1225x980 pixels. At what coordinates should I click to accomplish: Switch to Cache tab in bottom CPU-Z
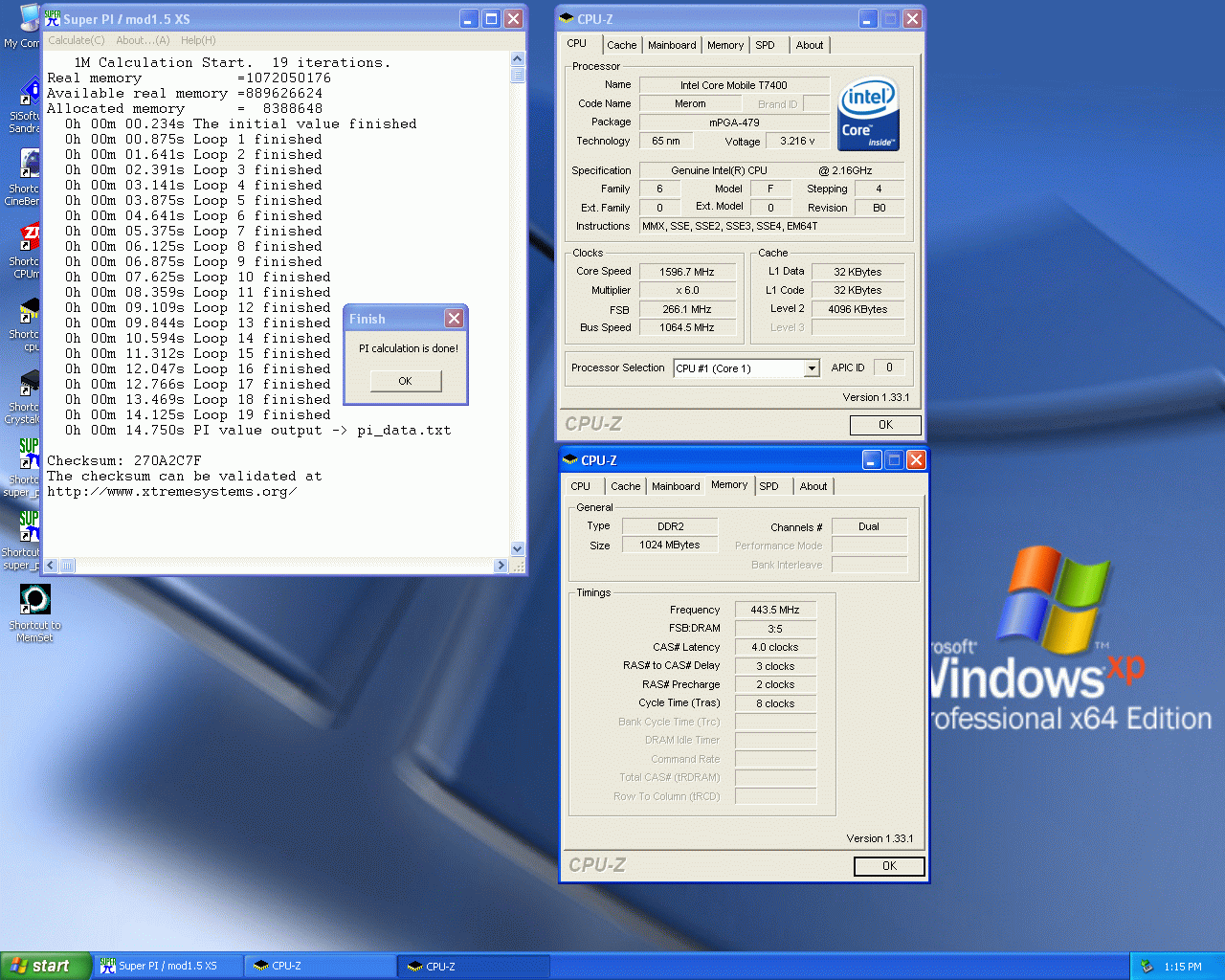pos(626,486)
